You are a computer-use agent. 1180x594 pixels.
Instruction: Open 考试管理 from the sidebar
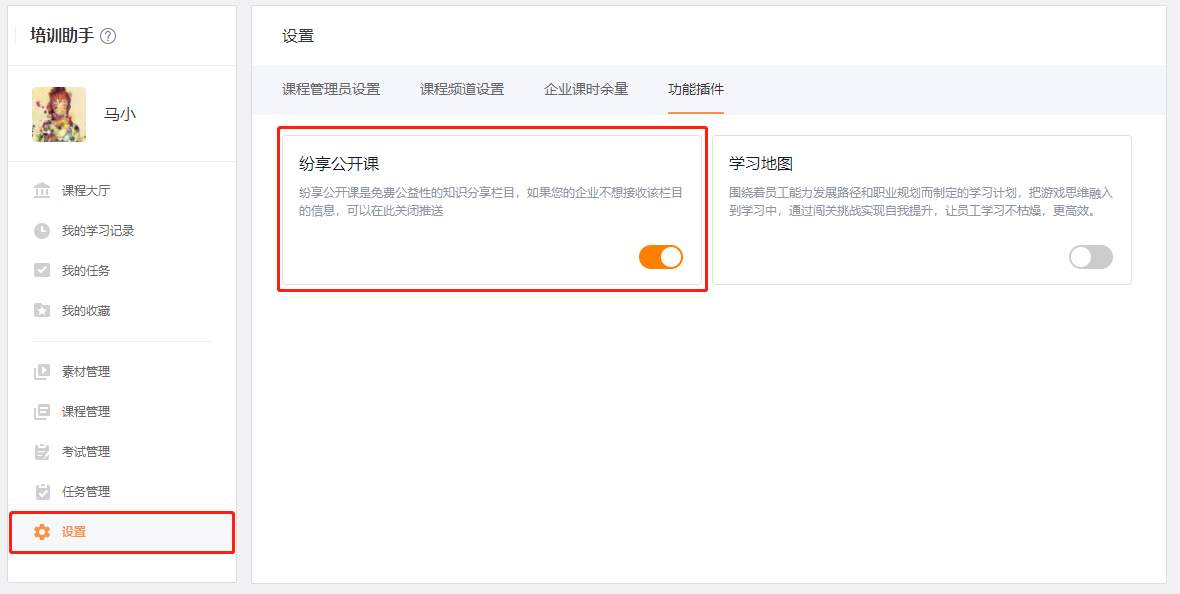[x=86, y=452]
